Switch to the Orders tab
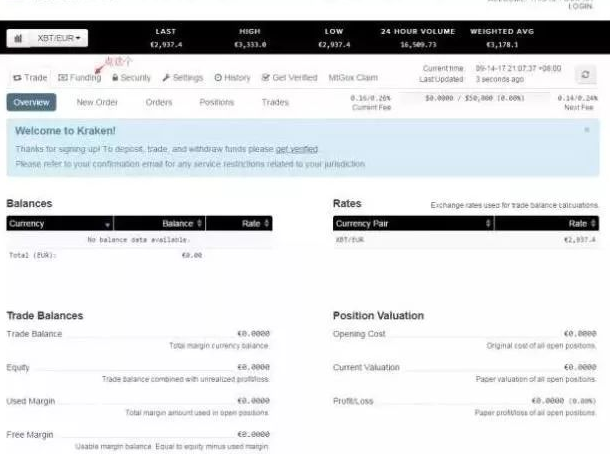This screenshot has height=454, width=610. 159,102
